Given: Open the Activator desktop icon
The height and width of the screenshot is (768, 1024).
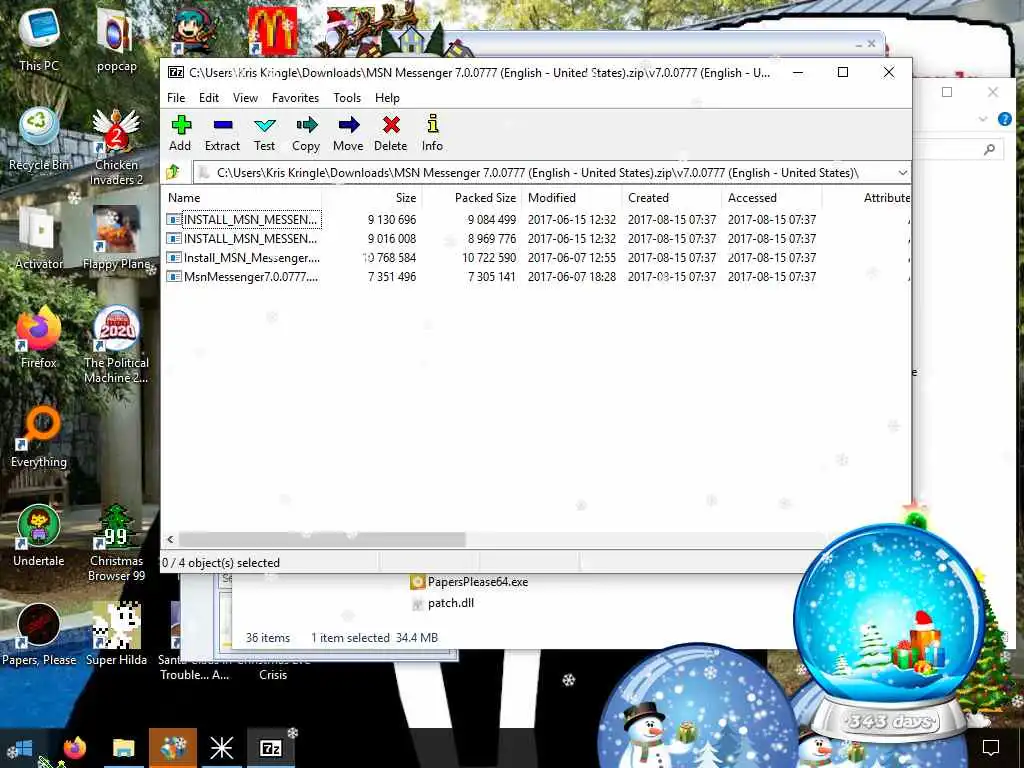Looking at the screenshot, I should 39,238.
